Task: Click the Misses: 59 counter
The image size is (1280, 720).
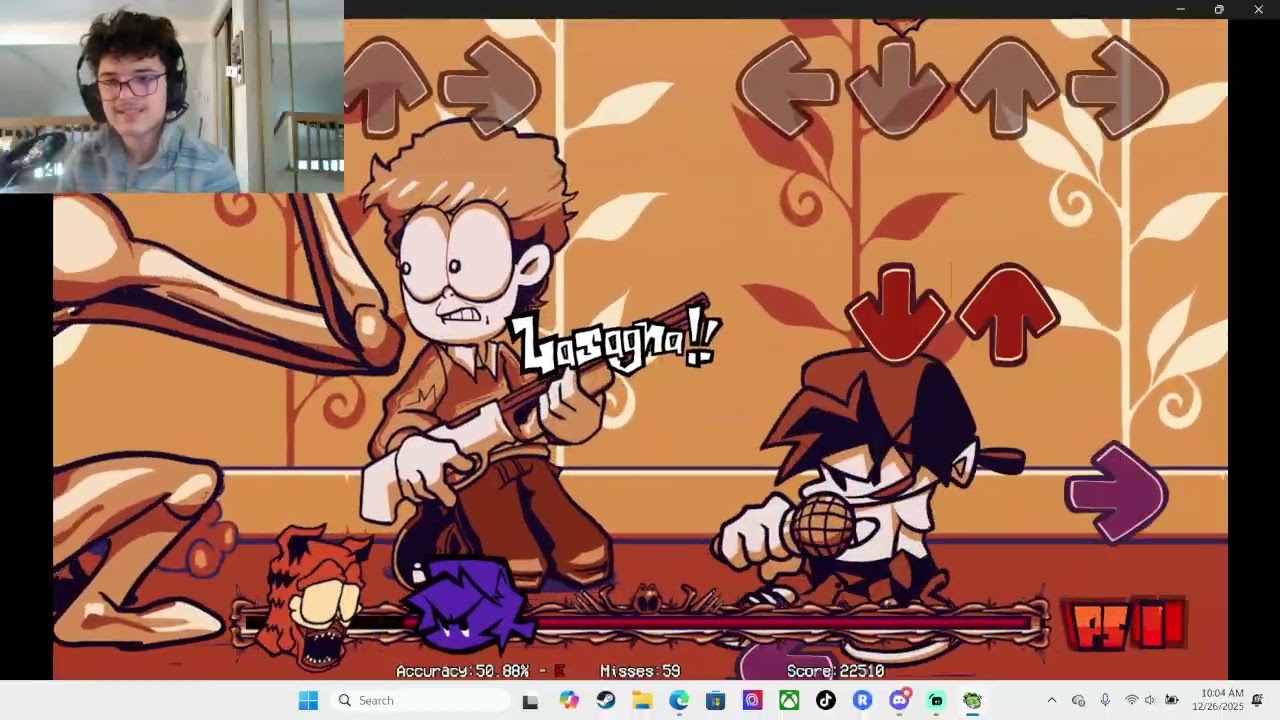Action: 640,671
